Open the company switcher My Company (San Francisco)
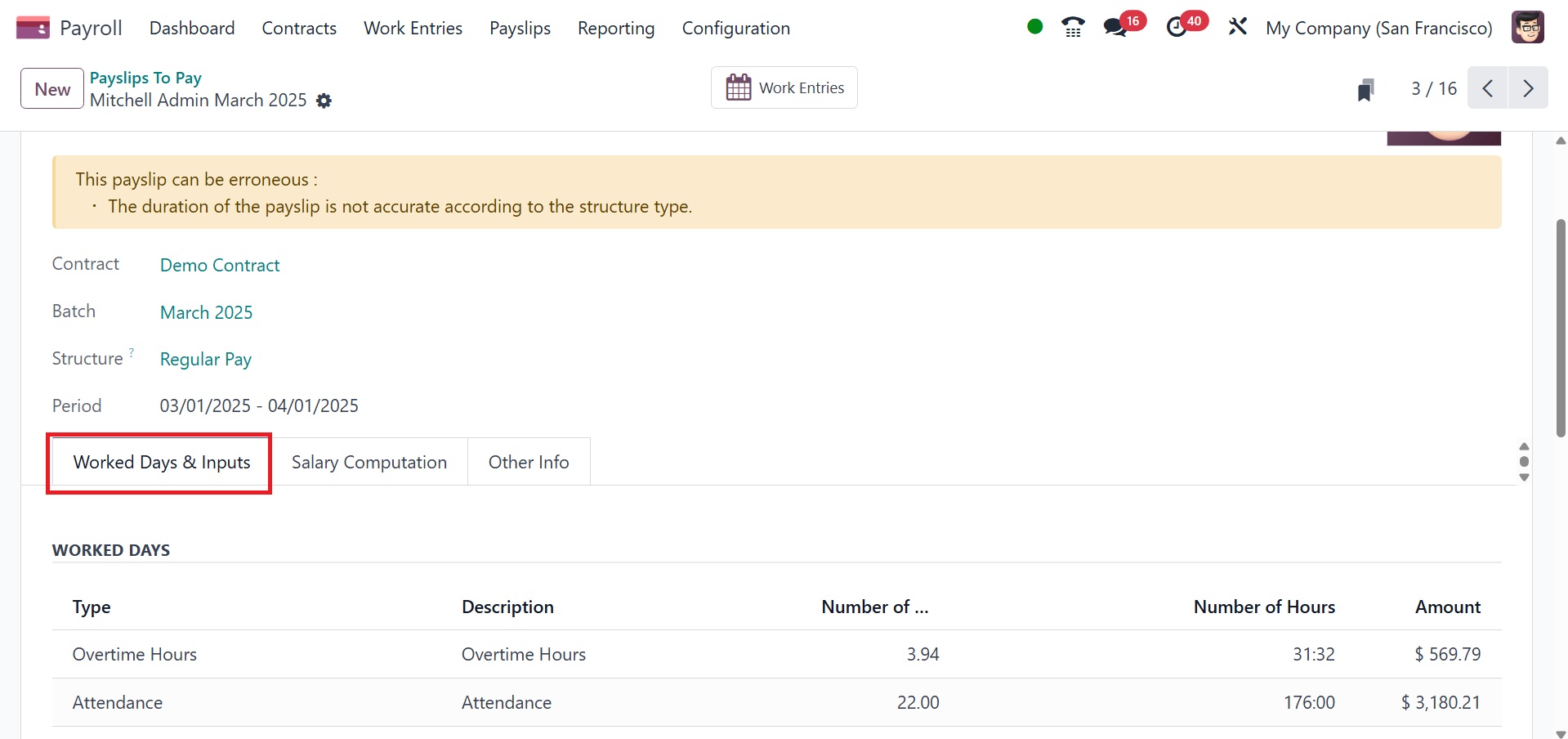 coord(1378,28)
